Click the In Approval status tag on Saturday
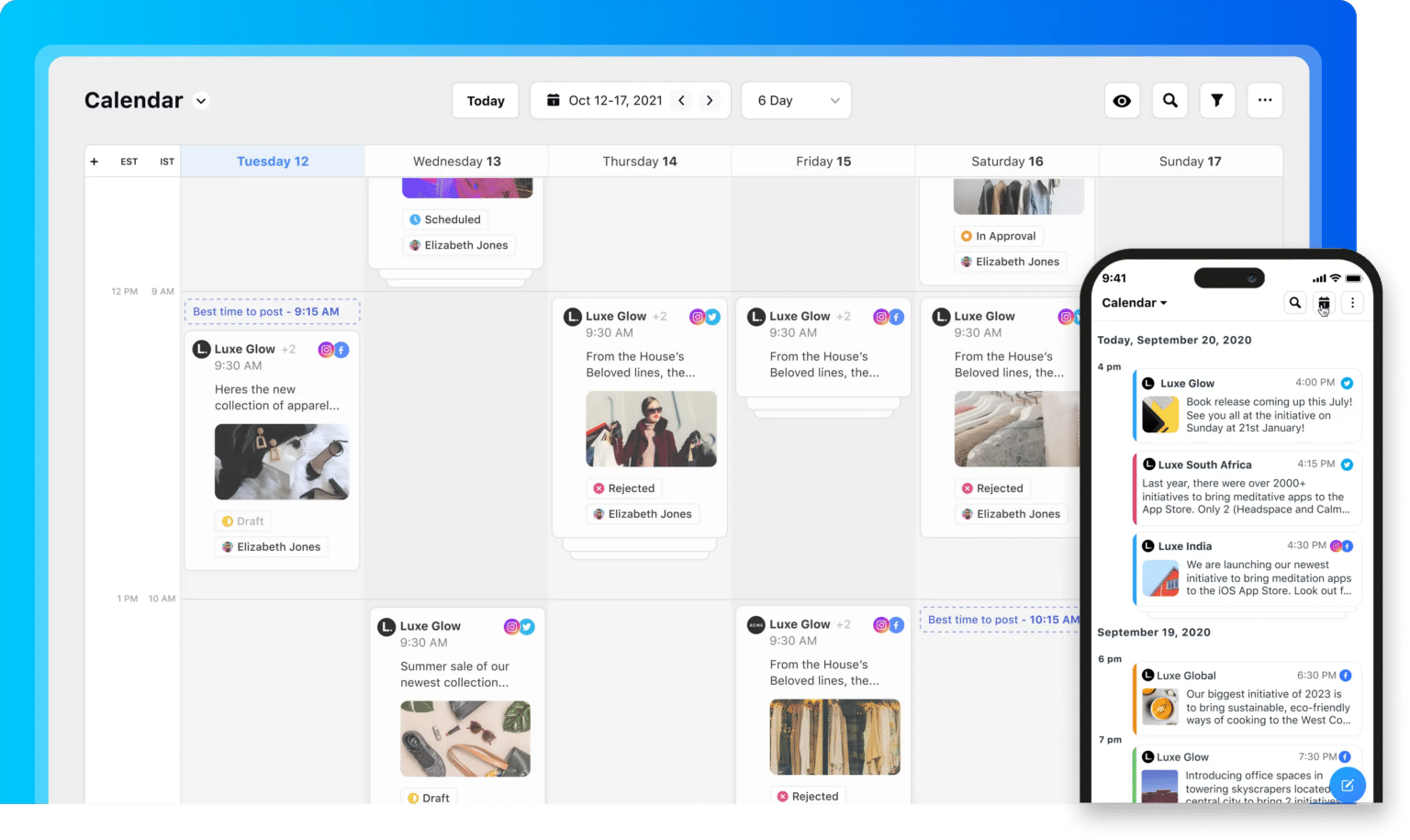Screen dimensions: 1410x840 click(997, 237)
